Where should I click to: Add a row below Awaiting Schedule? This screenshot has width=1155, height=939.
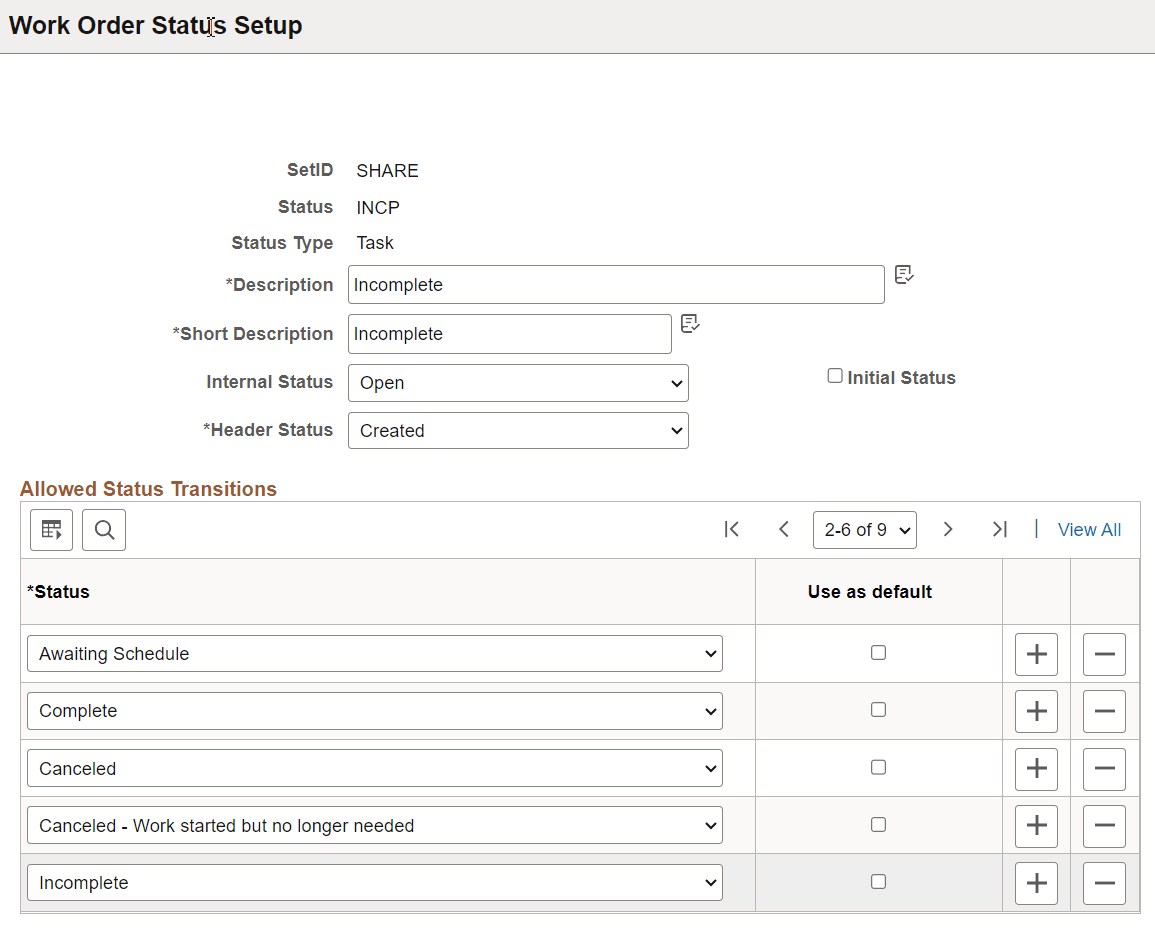pos(1036,653)
